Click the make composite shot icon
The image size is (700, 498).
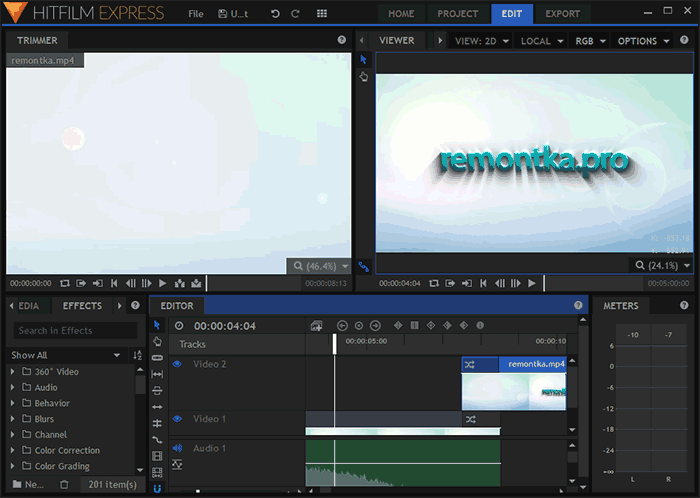coord(317,326)
